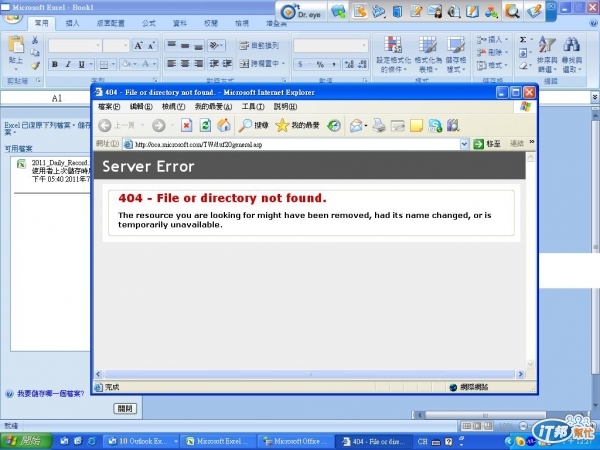
Task: Toggle top vertical alignment in Excel
Action: [171, 46]
